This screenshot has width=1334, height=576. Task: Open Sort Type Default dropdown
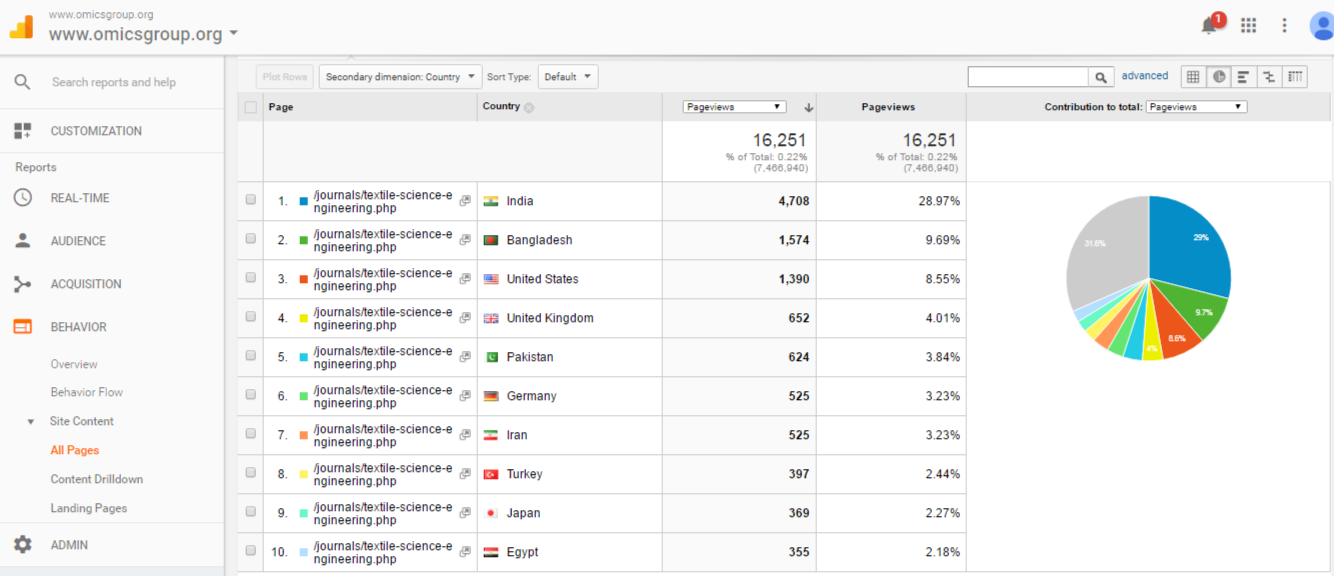coord(567,77)
